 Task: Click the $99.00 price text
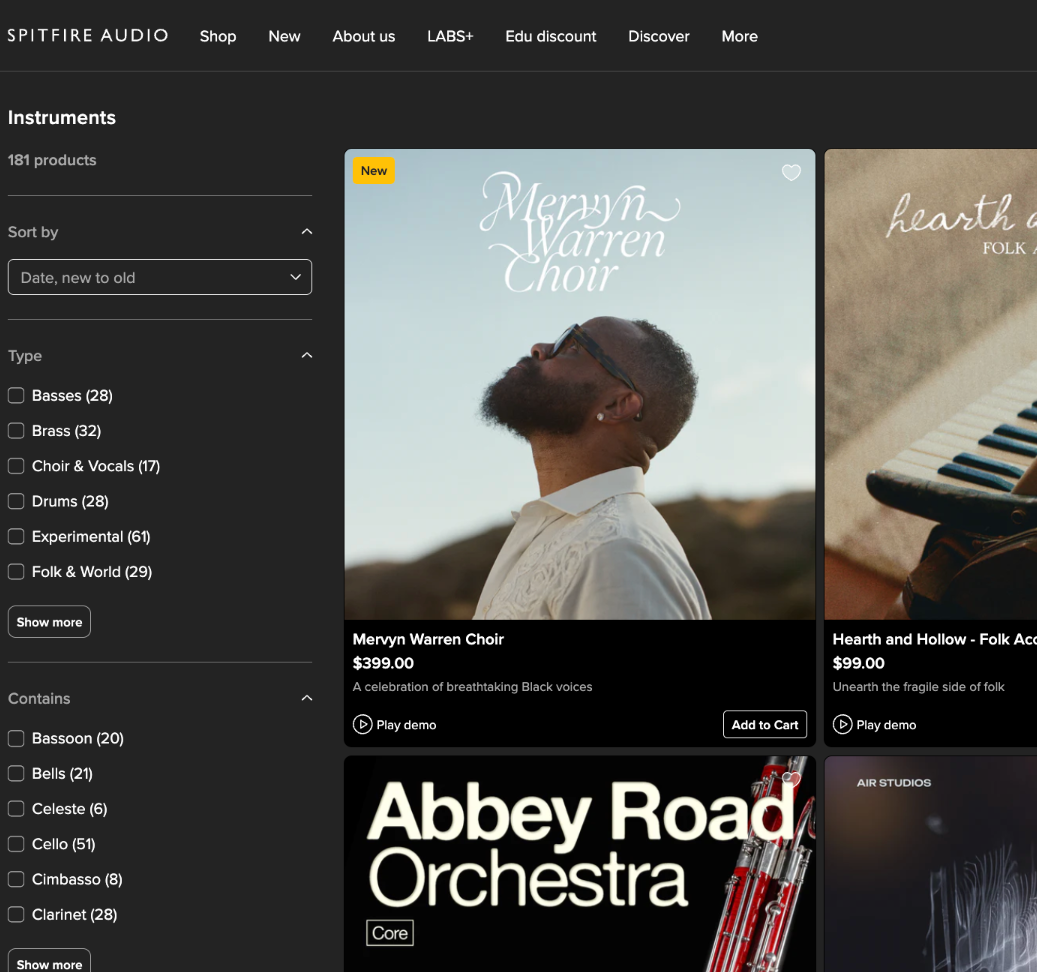click(858, 663)
